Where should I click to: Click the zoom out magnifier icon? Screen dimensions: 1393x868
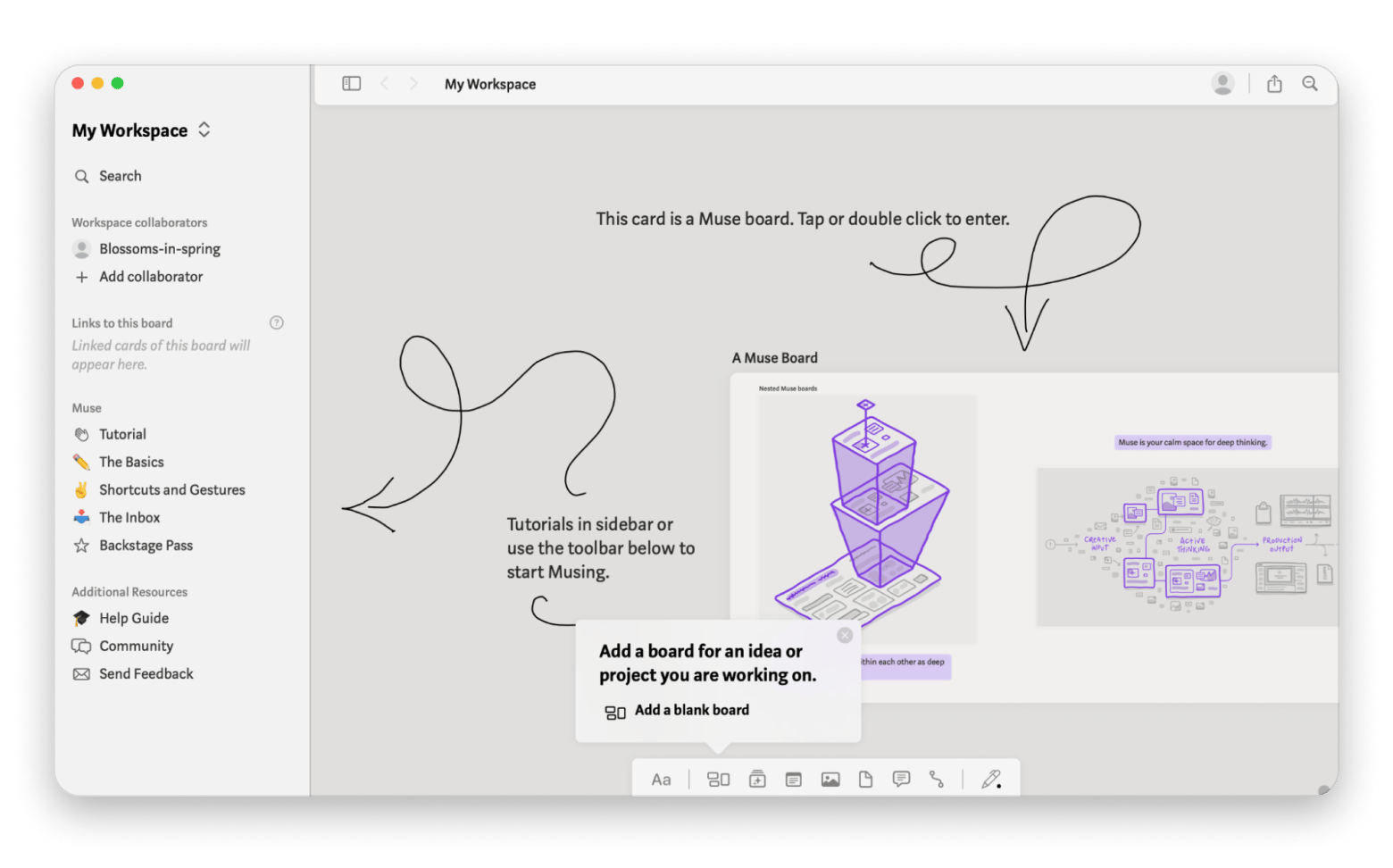tap(1310, 83)
